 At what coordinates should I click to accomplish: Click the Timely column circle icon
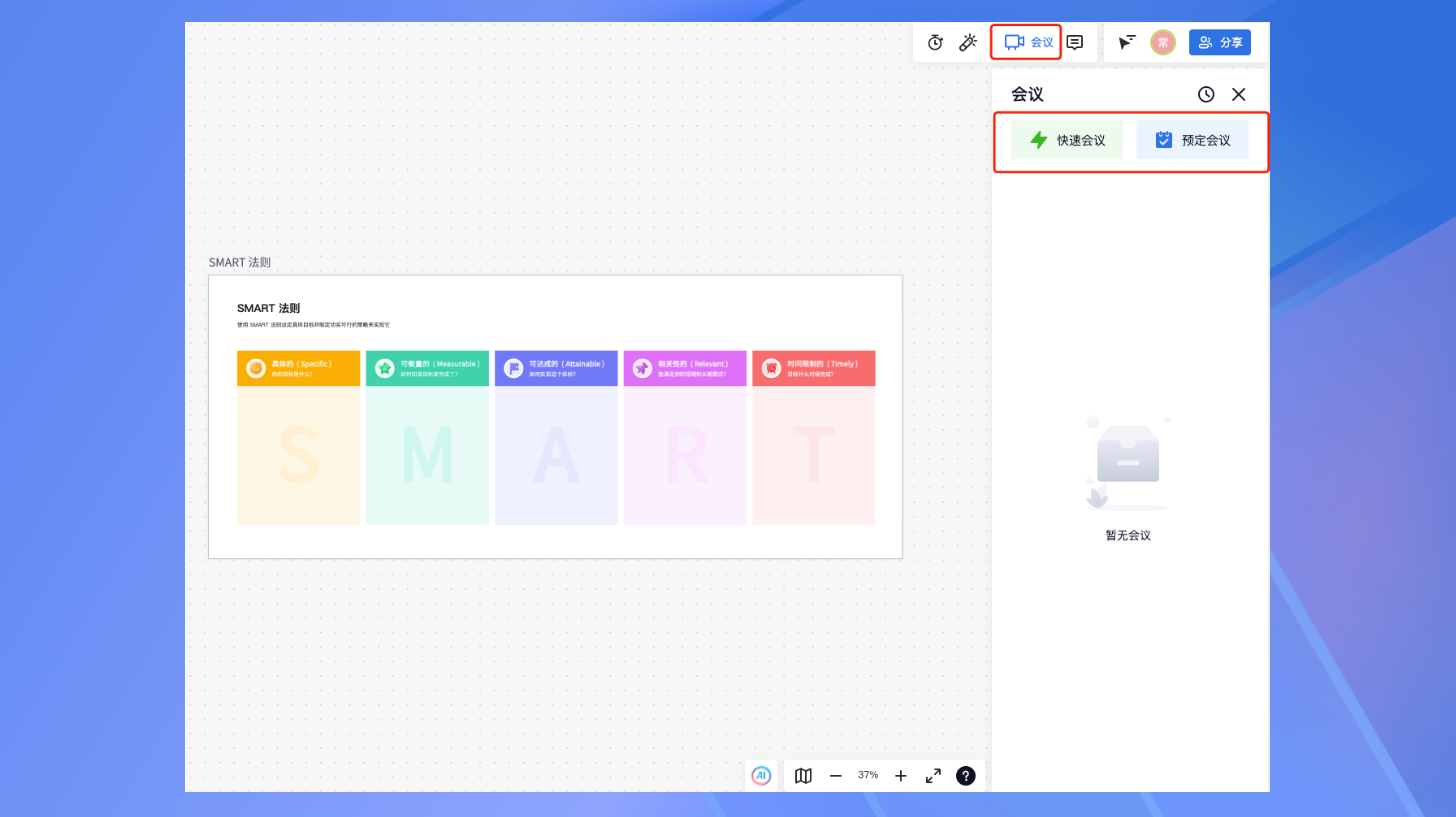pyautogui.click(x=771, y=368)
